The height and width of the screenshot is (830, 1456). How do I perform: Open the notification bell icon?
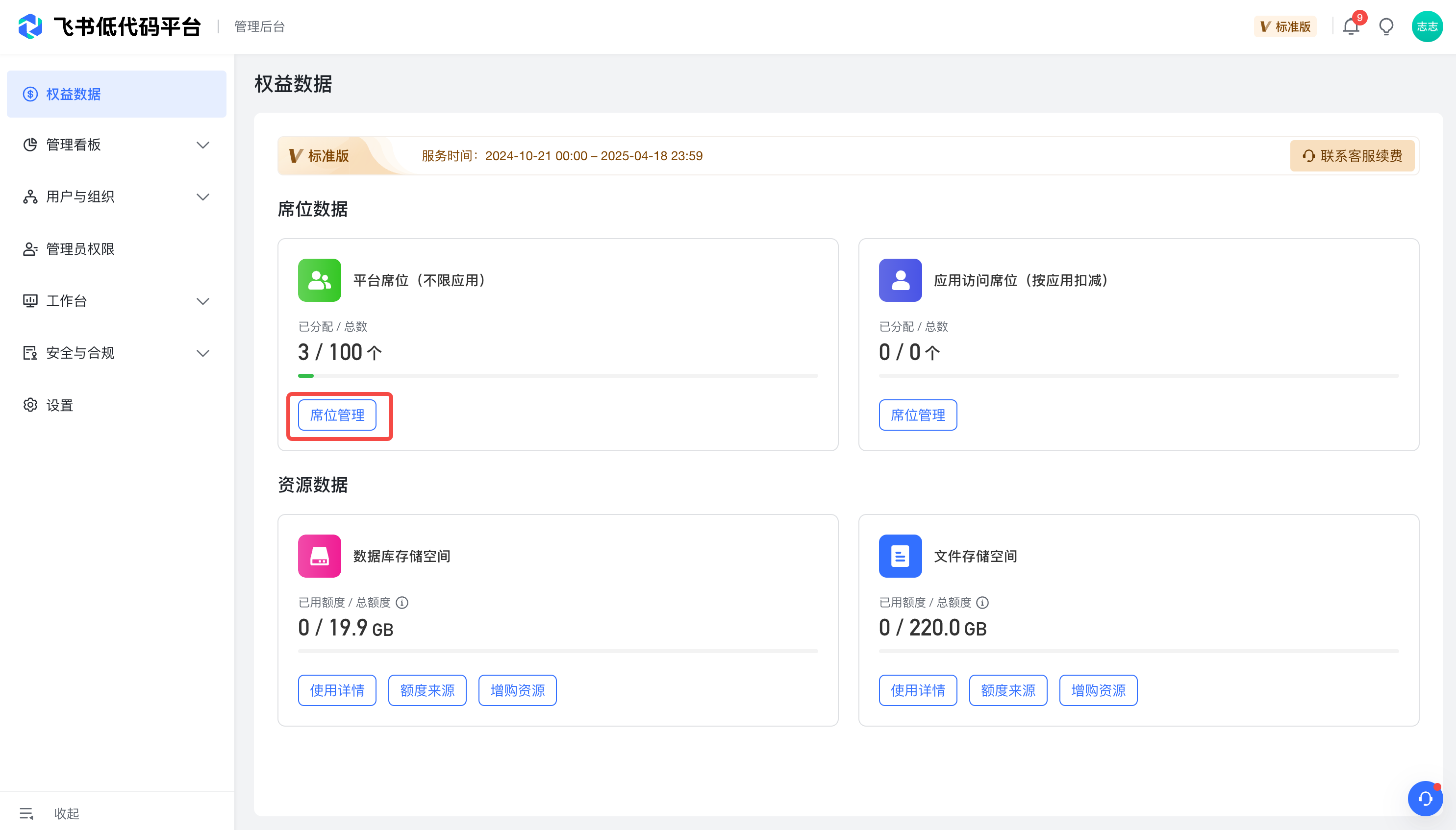click(x=1351, y=27)
